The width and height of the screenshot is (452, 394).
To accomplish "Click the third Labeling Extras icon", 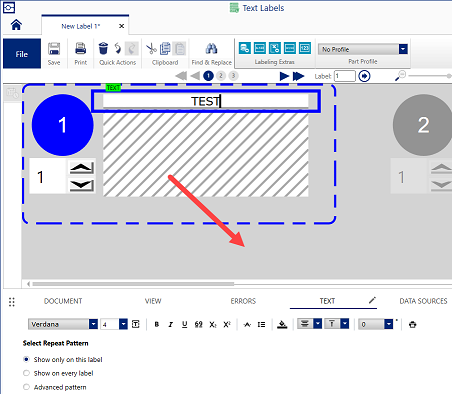I will pos(275,48).
